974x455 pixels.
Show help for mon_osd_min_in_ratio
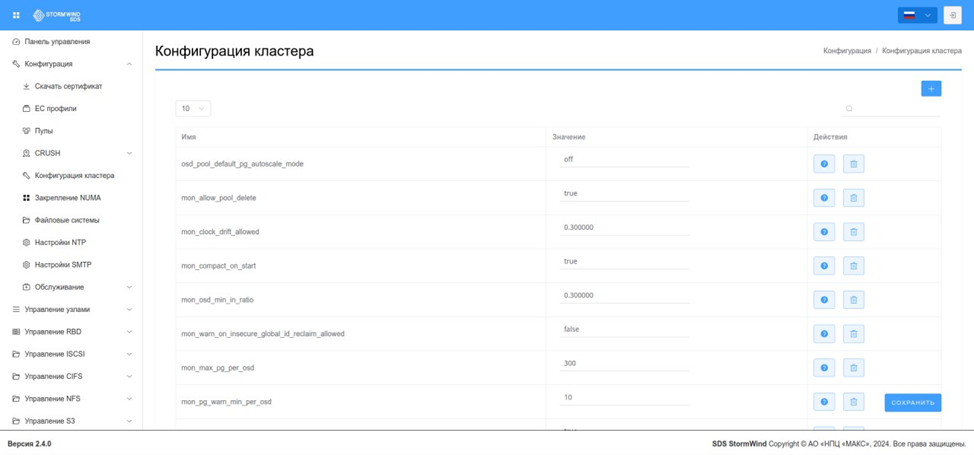[x=824, y=300]
